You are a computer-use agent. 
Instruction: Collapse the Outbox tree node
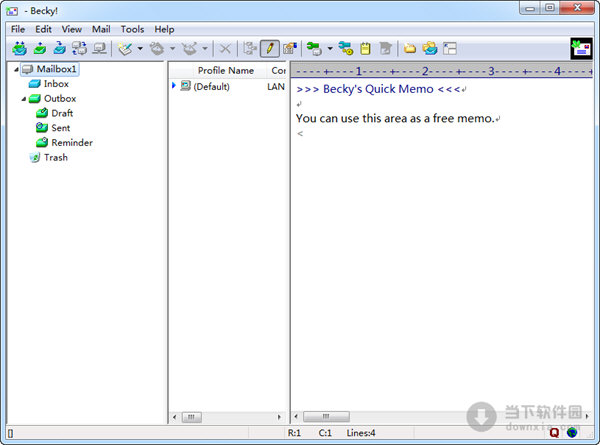[24, 99]
